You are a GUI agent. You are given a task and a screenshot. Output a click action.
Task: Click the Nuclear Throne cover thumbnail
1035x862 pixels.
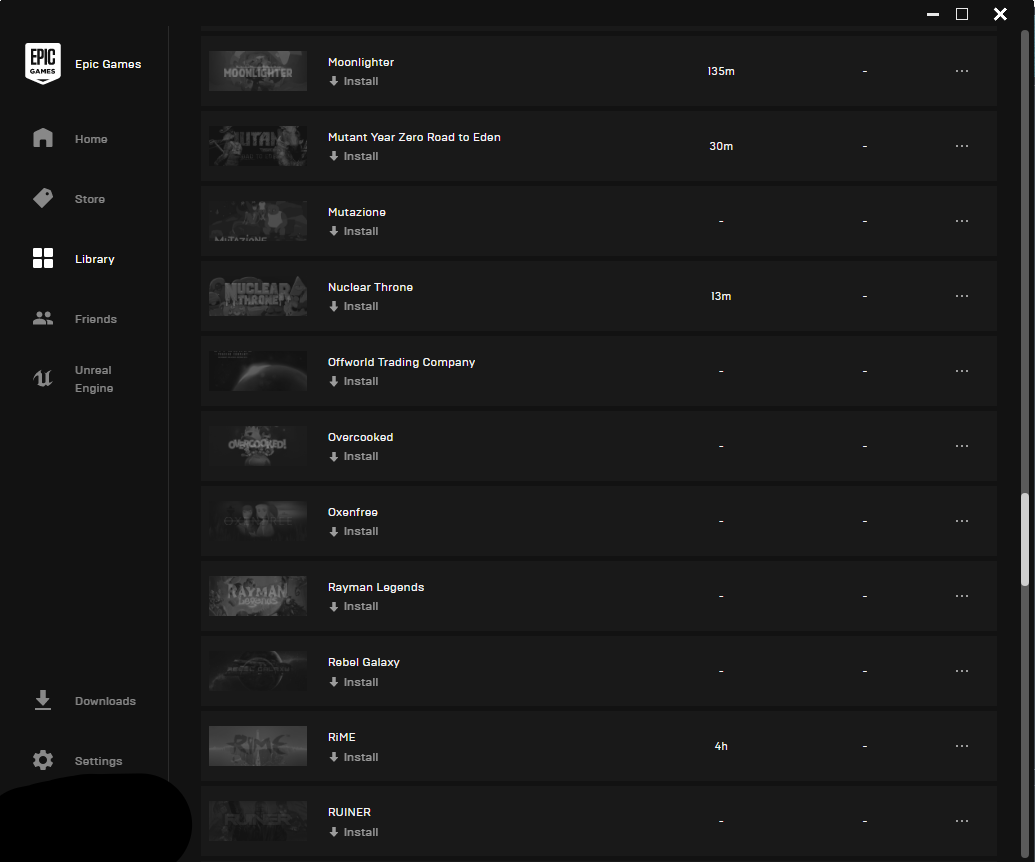[x=258, y=296]
